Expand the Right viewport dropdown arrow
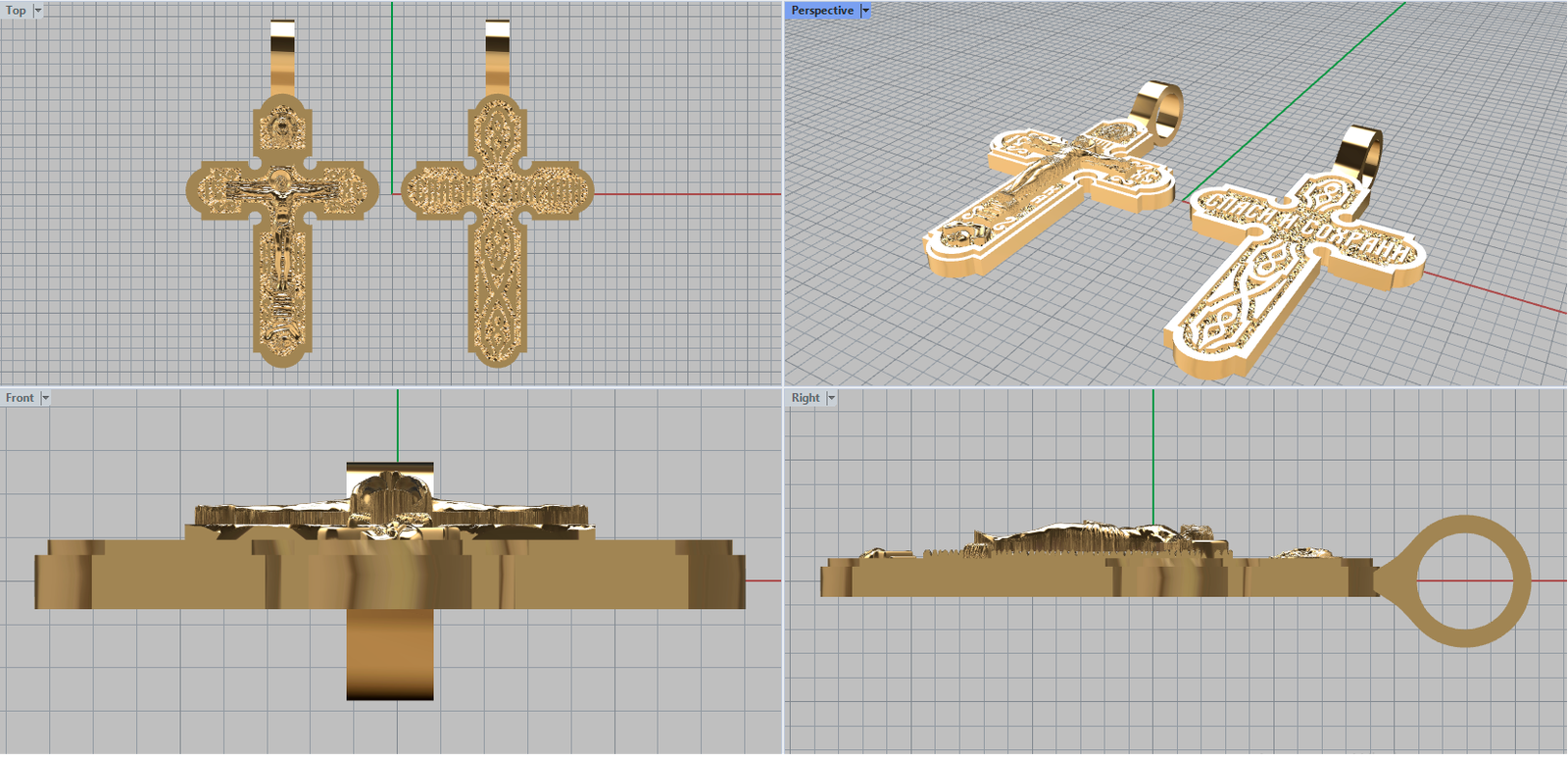The height and width of the screenshot is (757, 1568). pos(831,398)
